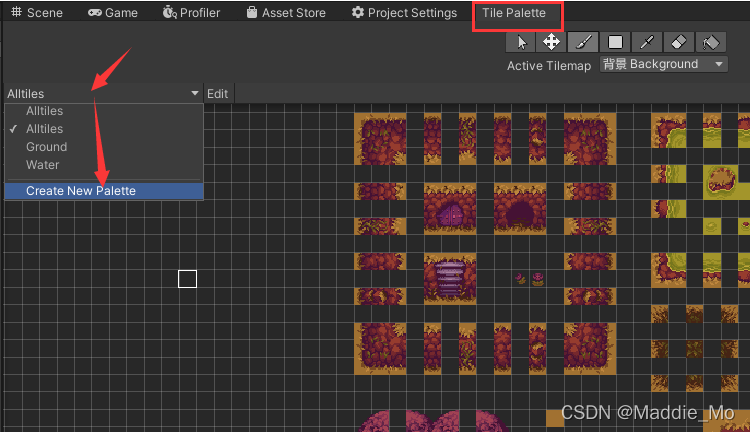Click the white selected grid cell

point(187,279)
